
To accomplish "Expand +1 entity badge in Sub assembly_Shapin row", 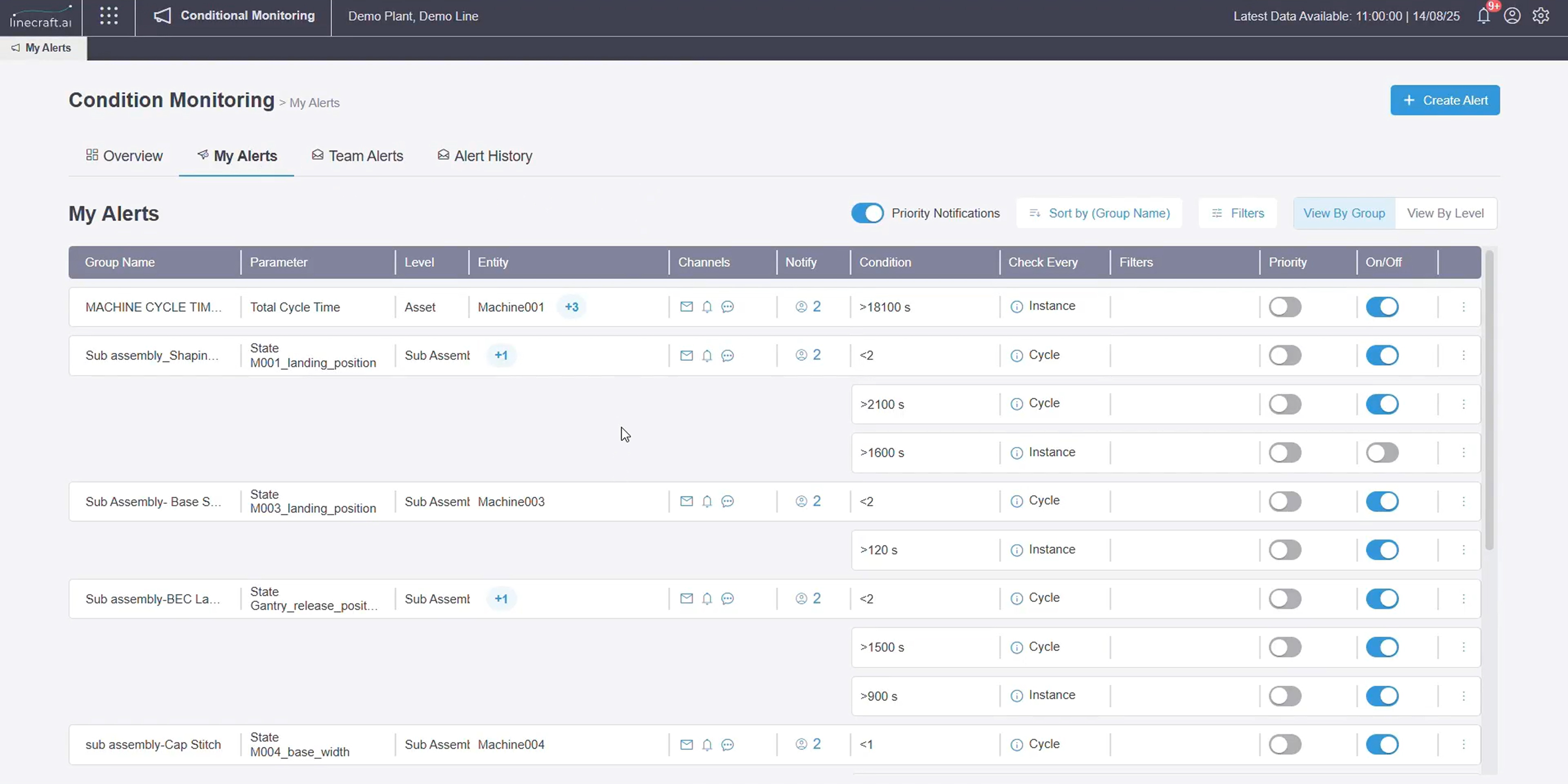I will click(x=501, y=355).
